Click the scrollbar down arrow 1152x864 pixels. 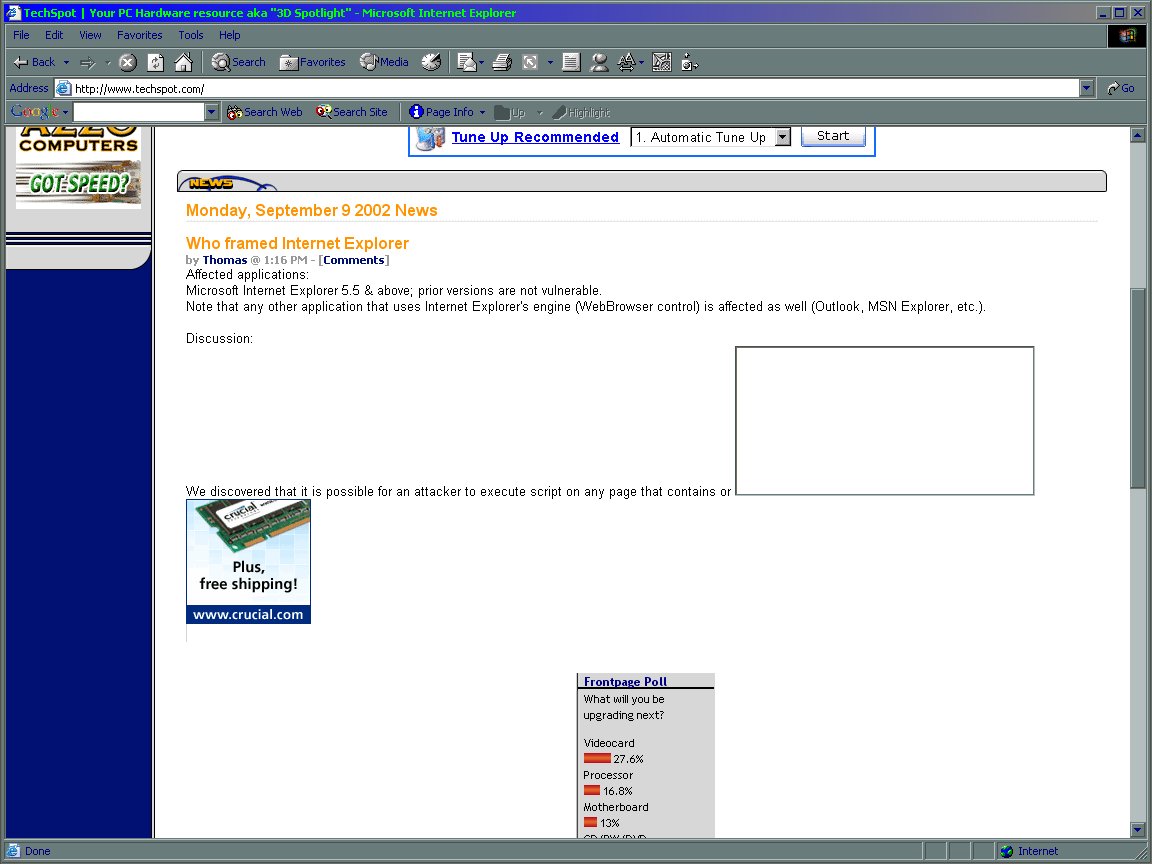(x=1137, y=830)
